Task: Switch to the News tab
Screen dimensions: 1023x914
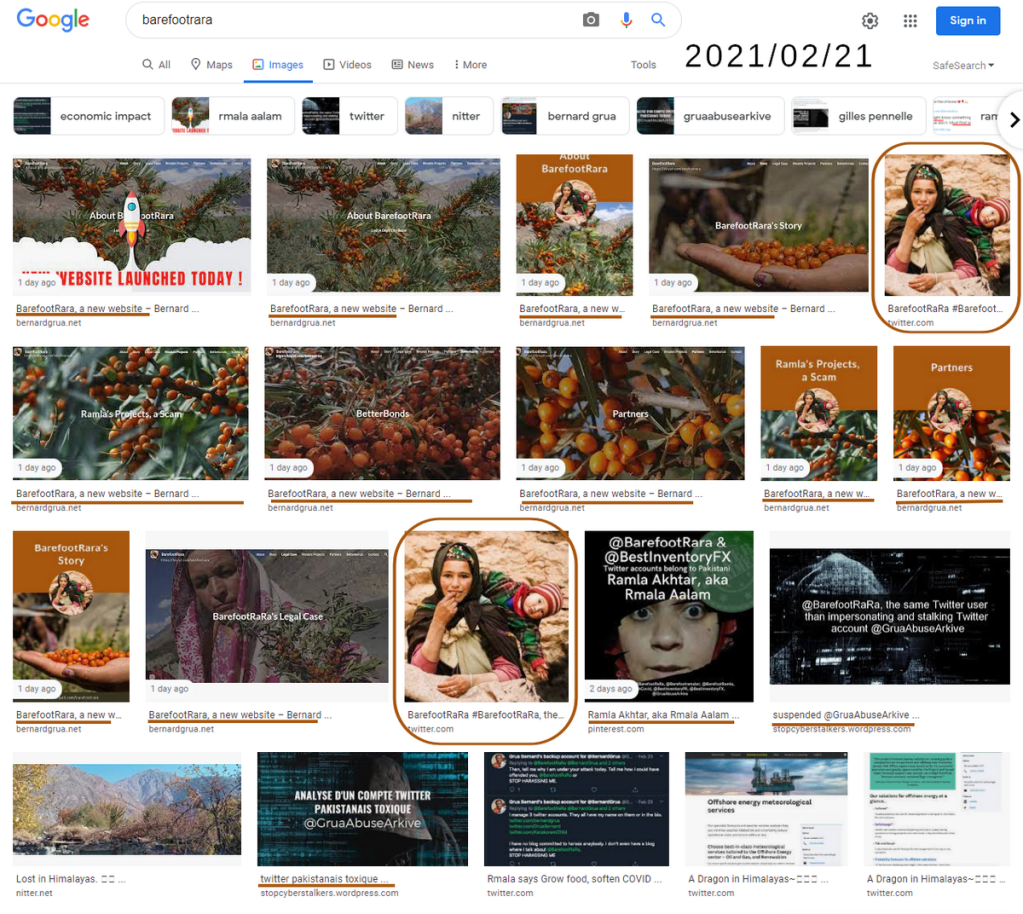Action: click(412, 64)
